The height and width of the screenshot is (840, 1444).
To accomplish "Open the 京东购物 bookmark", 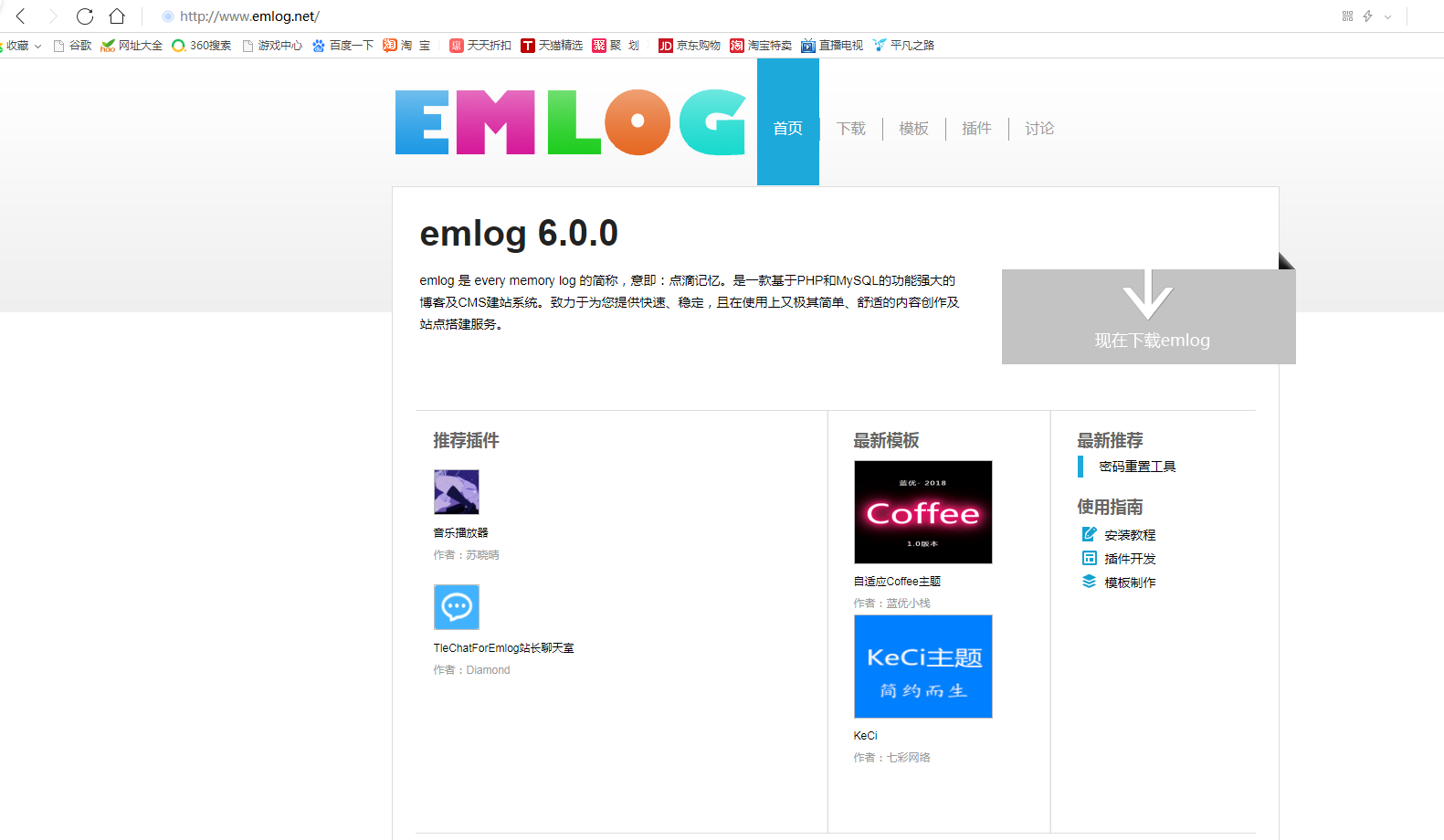I will (690, 46).
